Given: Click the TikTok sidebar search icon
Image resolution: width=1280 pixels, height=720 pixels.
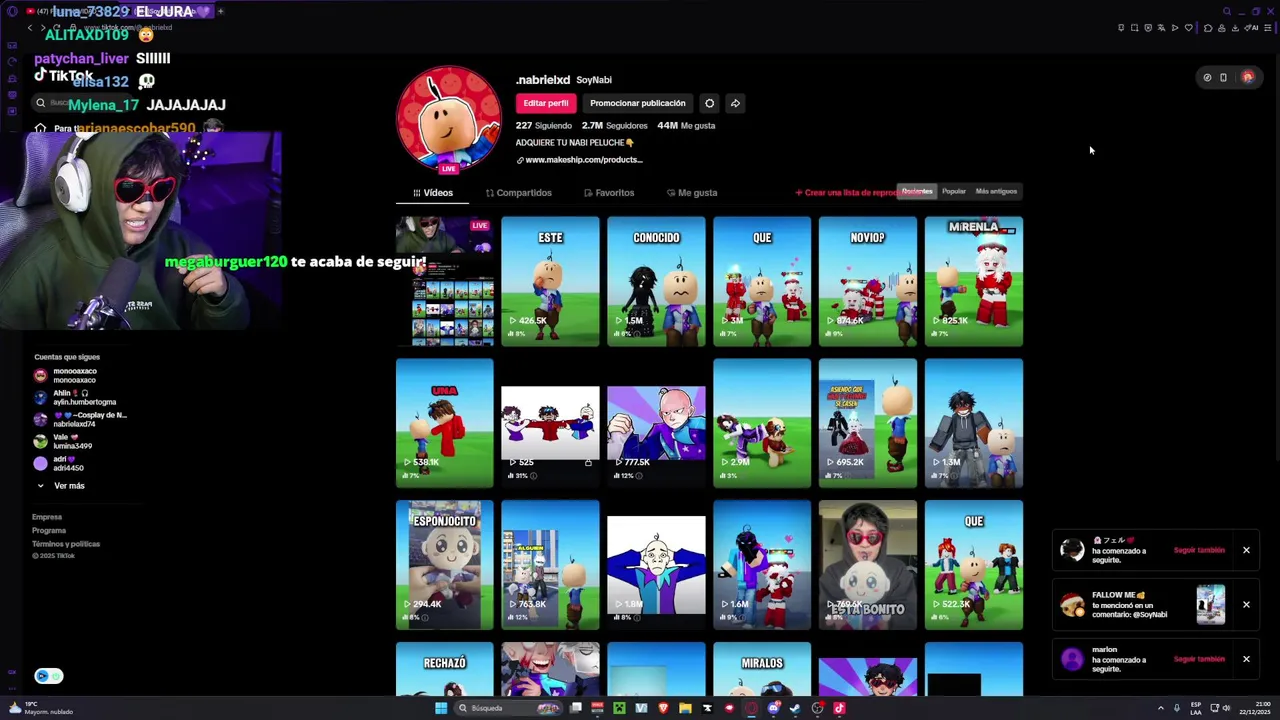Looking at the screenshot, I should (41, 103).
